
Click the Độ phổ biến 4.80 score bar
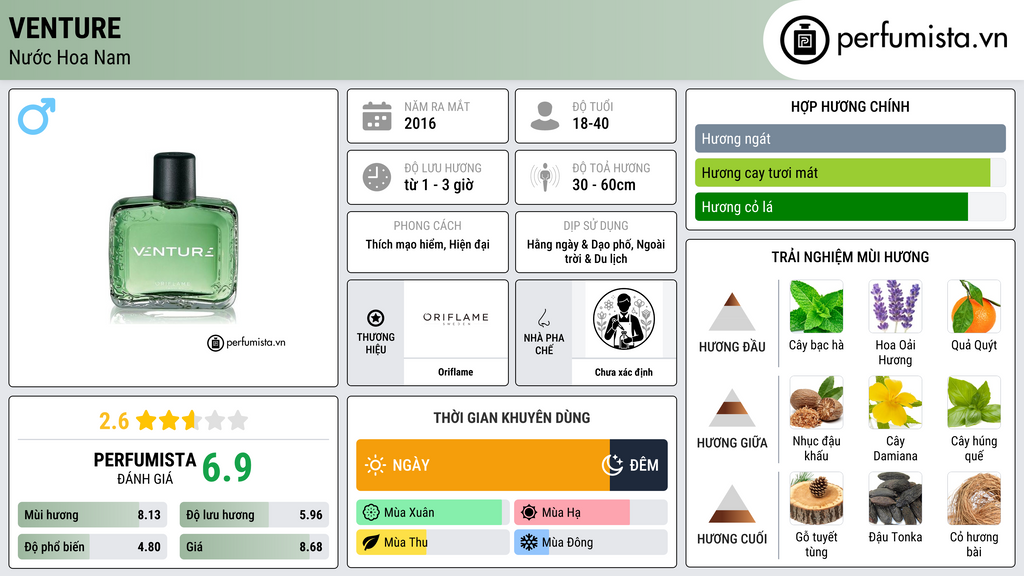coord(93,547)
